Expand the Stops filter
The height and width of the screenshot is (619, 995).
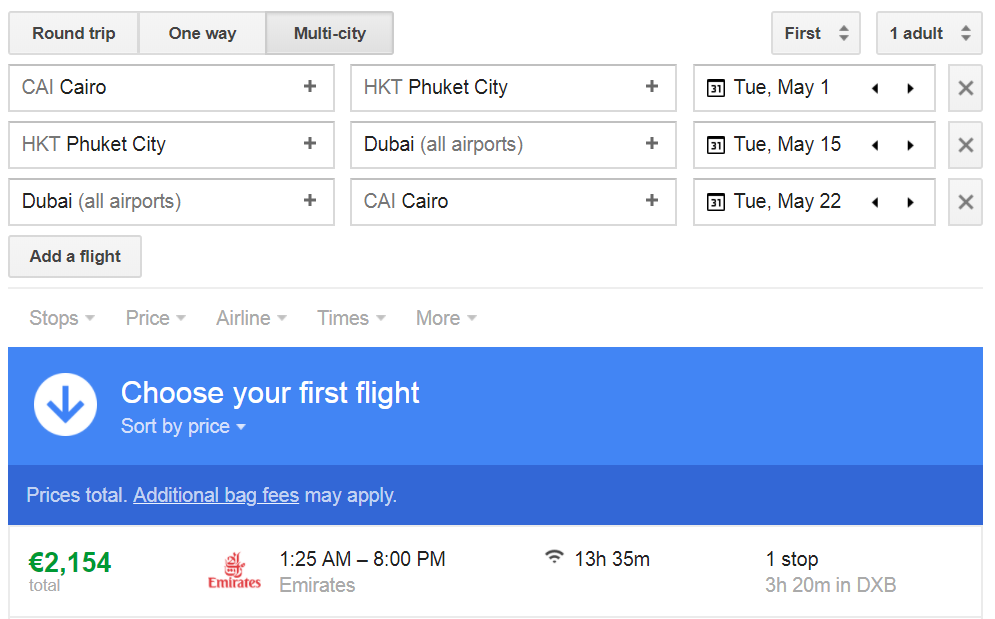[62, 317]
